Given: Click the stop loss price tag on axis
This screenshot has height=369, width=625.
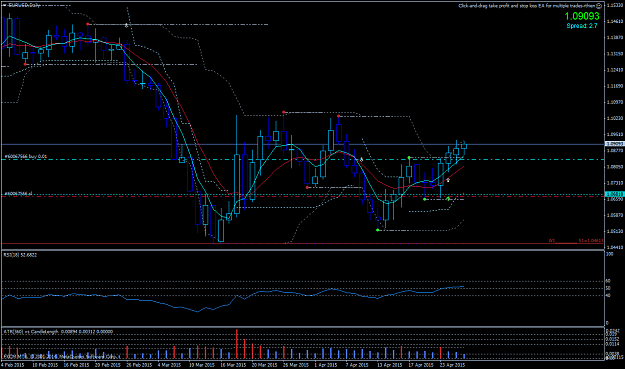Looking at the screenshot, I should tap(615, 194).
